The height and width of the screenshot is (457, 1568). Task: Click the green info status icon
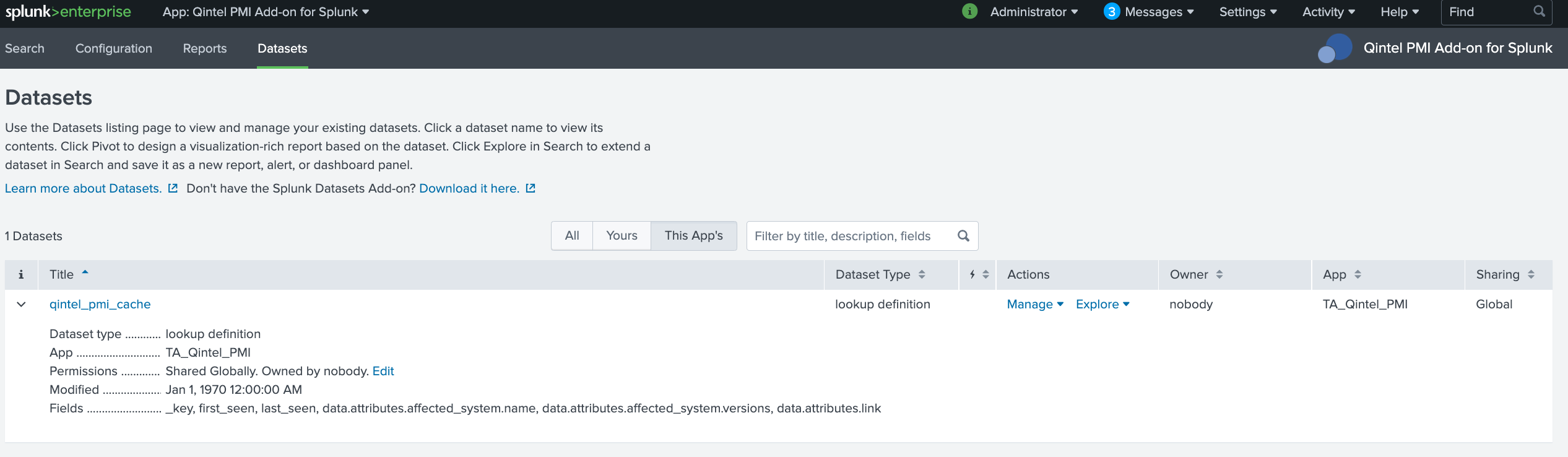[x=969, y=12]
